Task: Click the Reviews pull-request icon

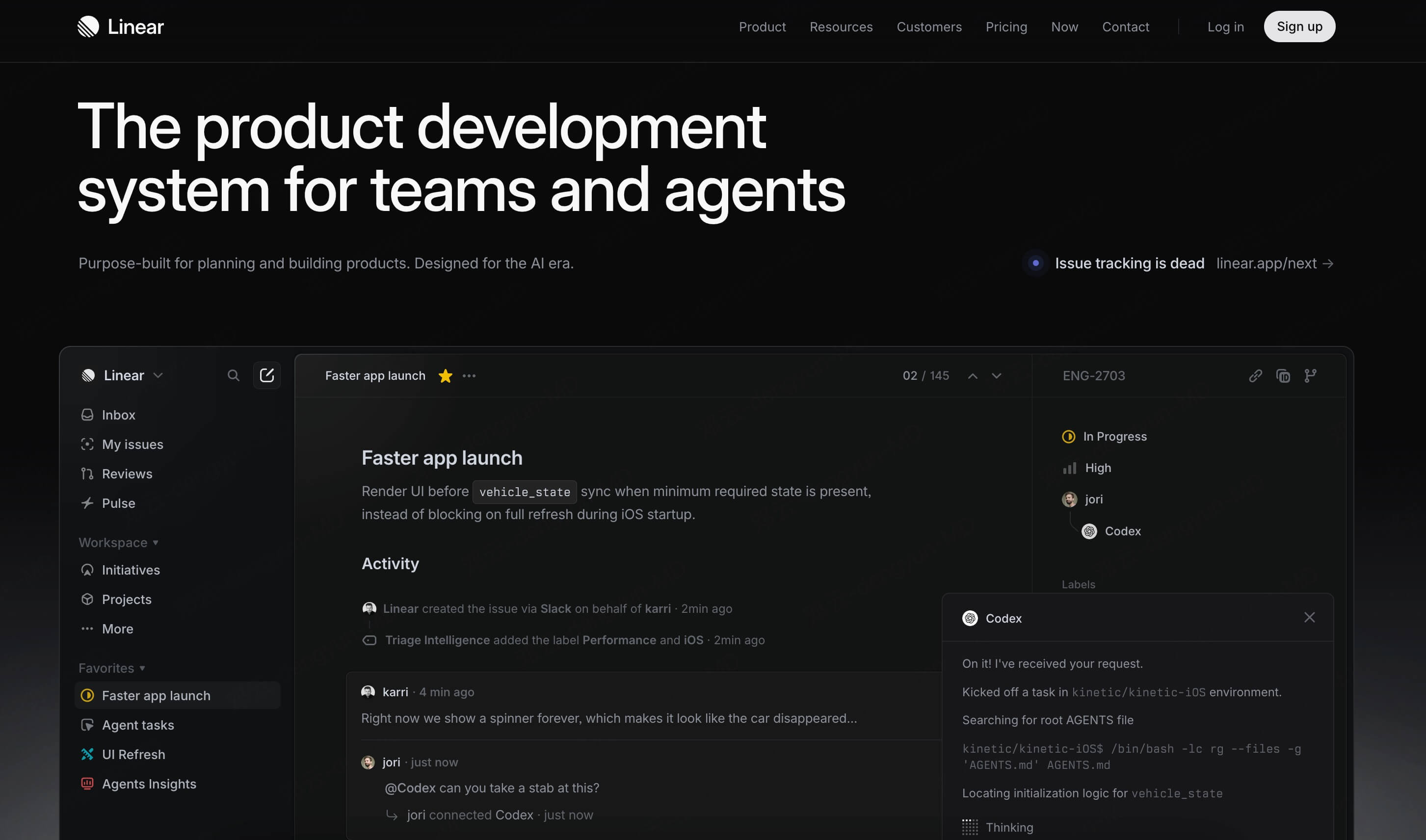Action: coord(87,474)
